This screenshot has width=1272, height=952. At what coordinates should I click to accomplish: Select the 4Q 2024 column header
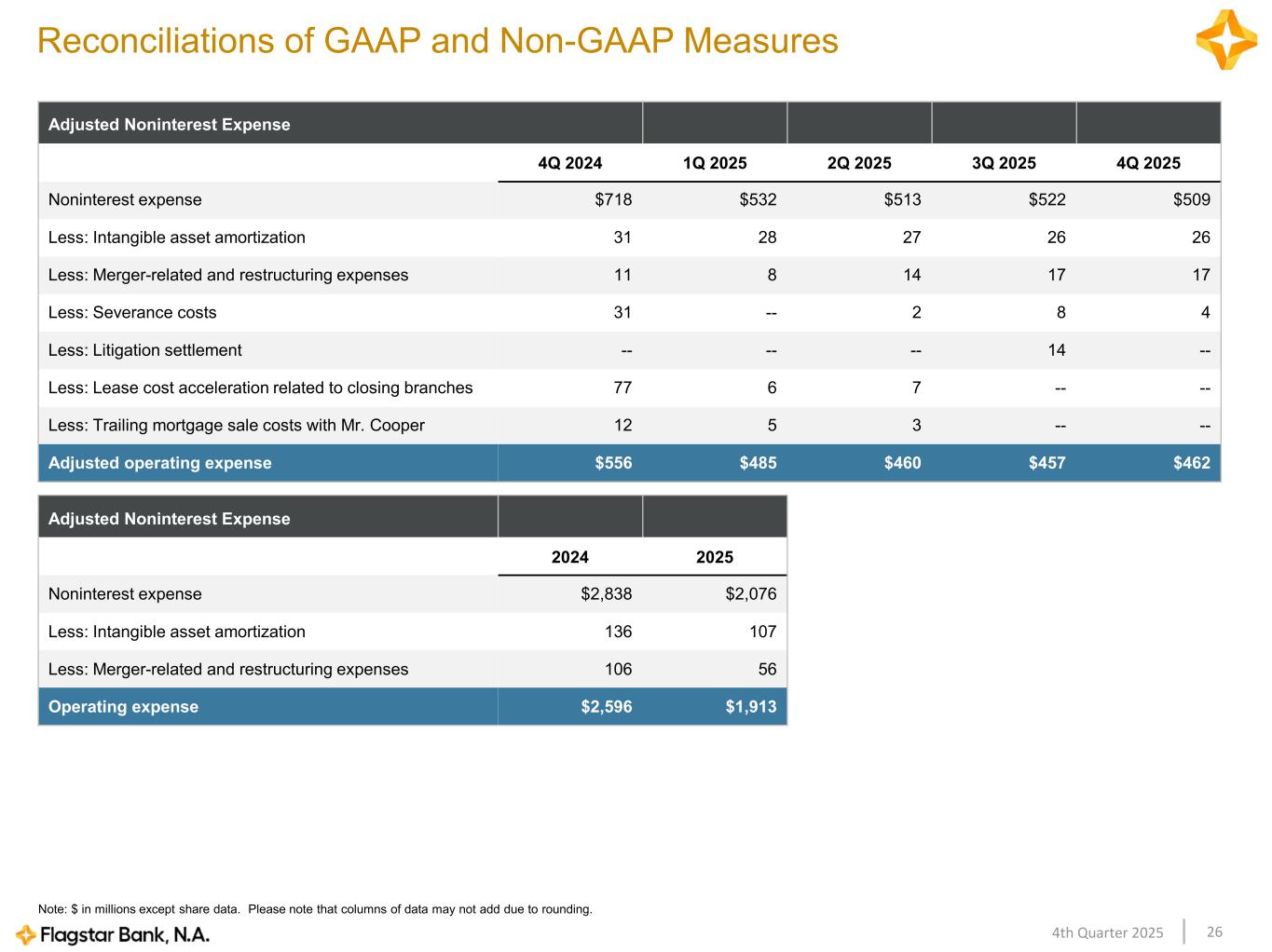pos(569,163)
